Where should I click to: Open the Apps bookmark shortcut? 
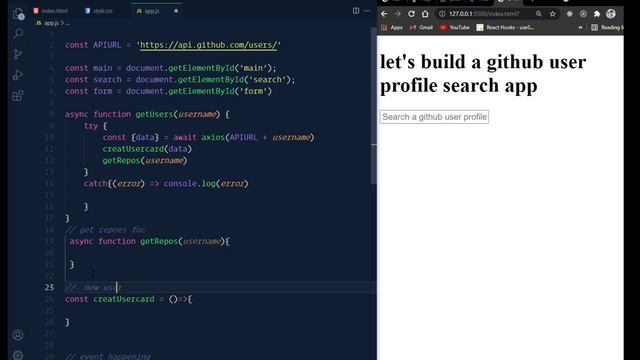392,27
